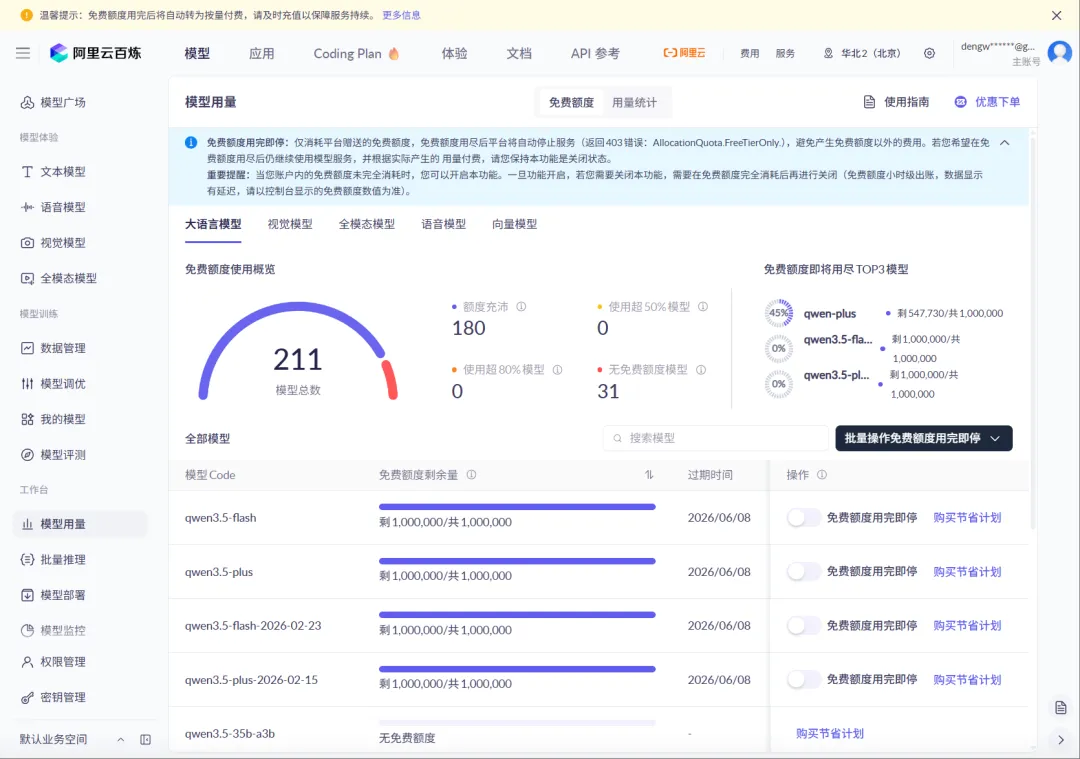Switch to 视觉模型 category tab
Viewport: 1080px width, 759px height.
290,224
